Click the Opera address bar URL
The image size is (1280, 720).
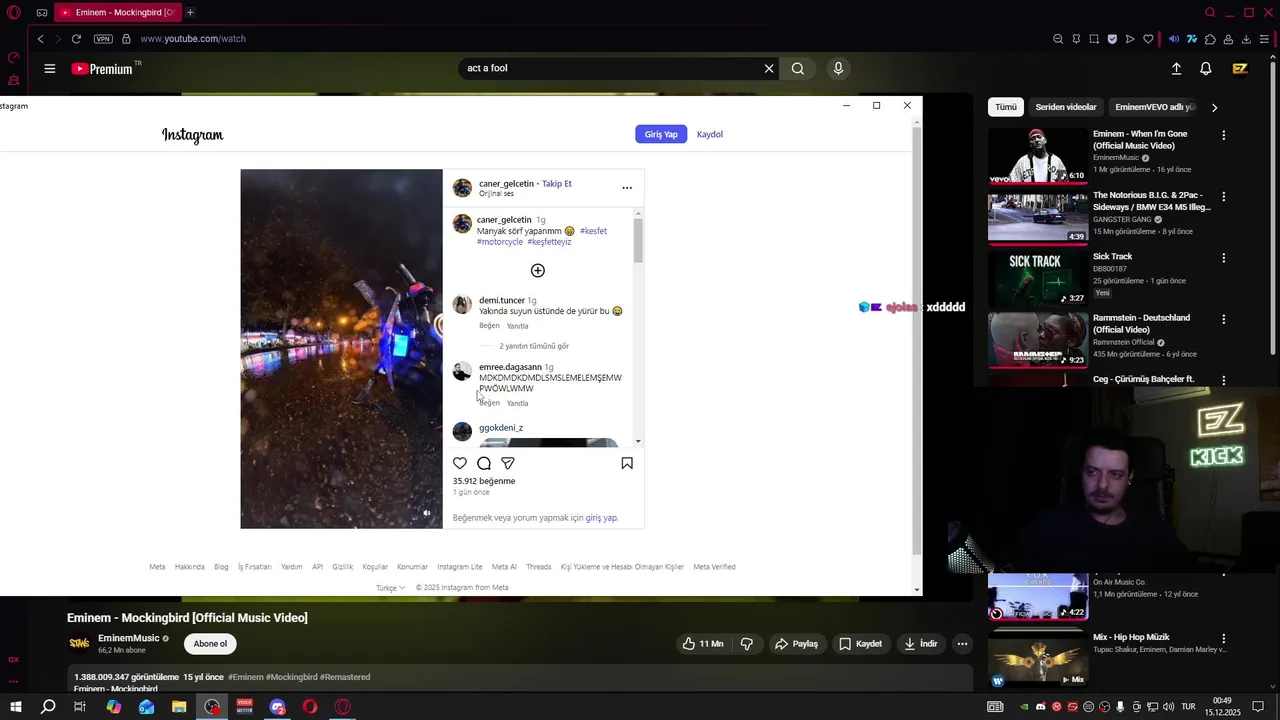point(193,39)
